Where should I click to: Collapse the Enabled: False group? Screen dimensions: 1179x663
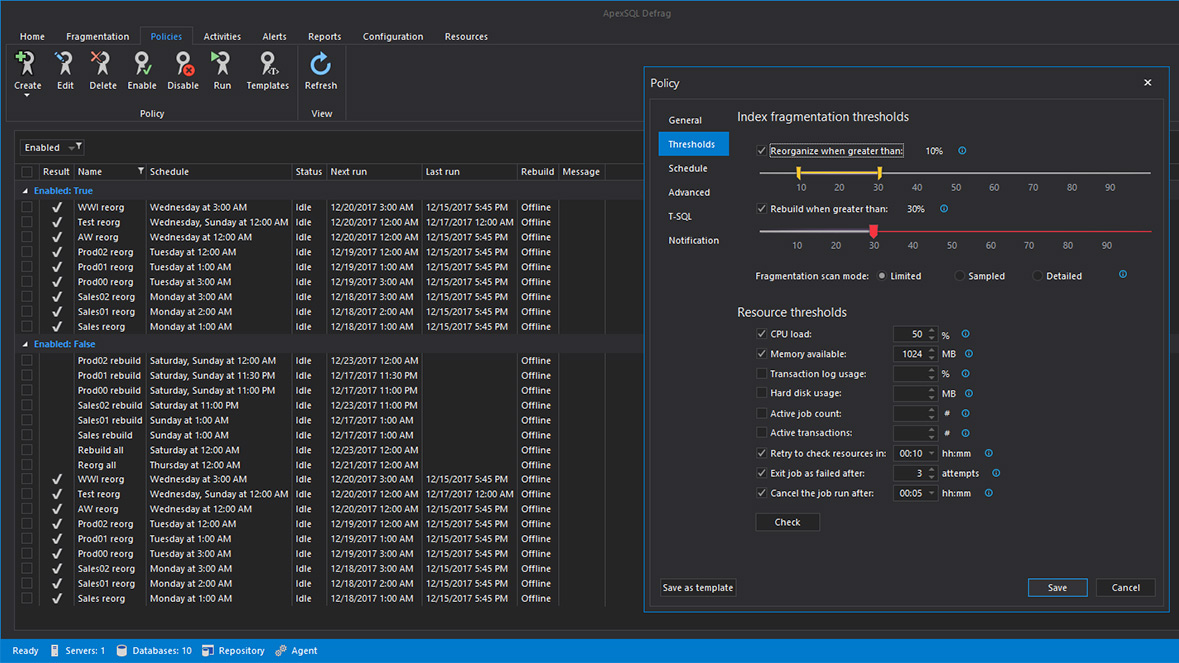[x=25, y=344]
